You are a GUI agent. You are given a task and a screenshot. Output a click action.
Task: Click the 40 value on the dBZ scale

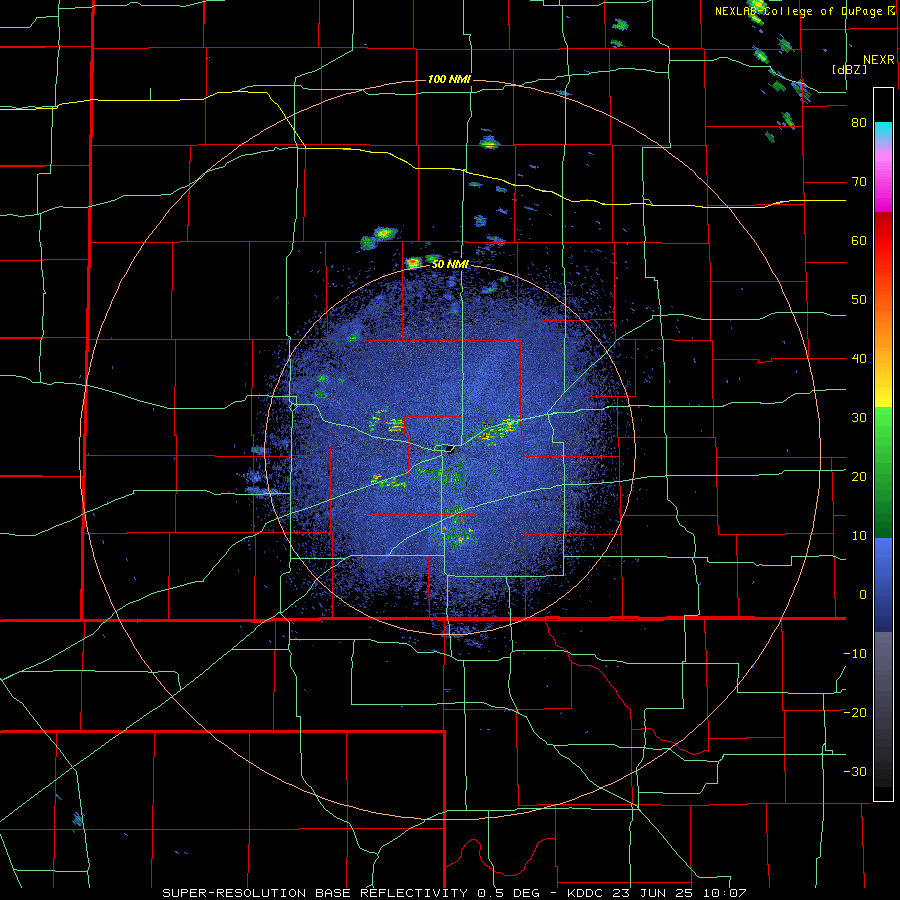tap(859, 359)
